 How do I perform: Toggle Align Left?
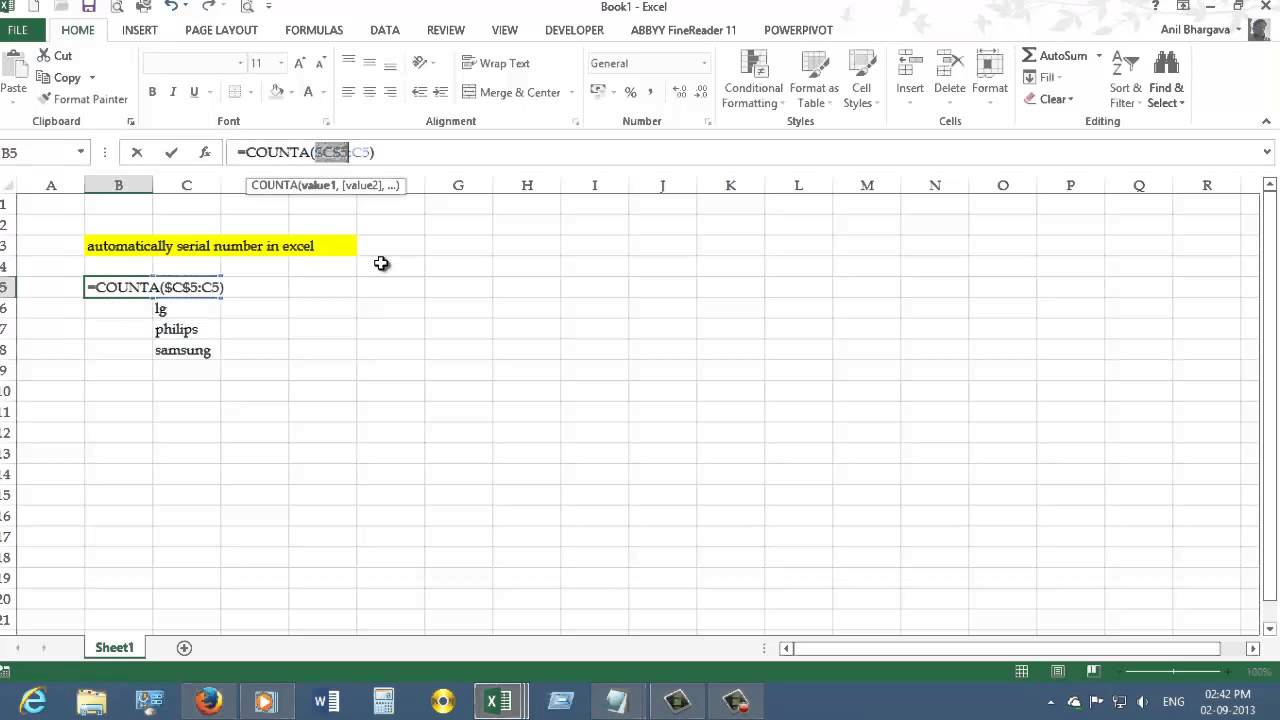click(348, 92)
